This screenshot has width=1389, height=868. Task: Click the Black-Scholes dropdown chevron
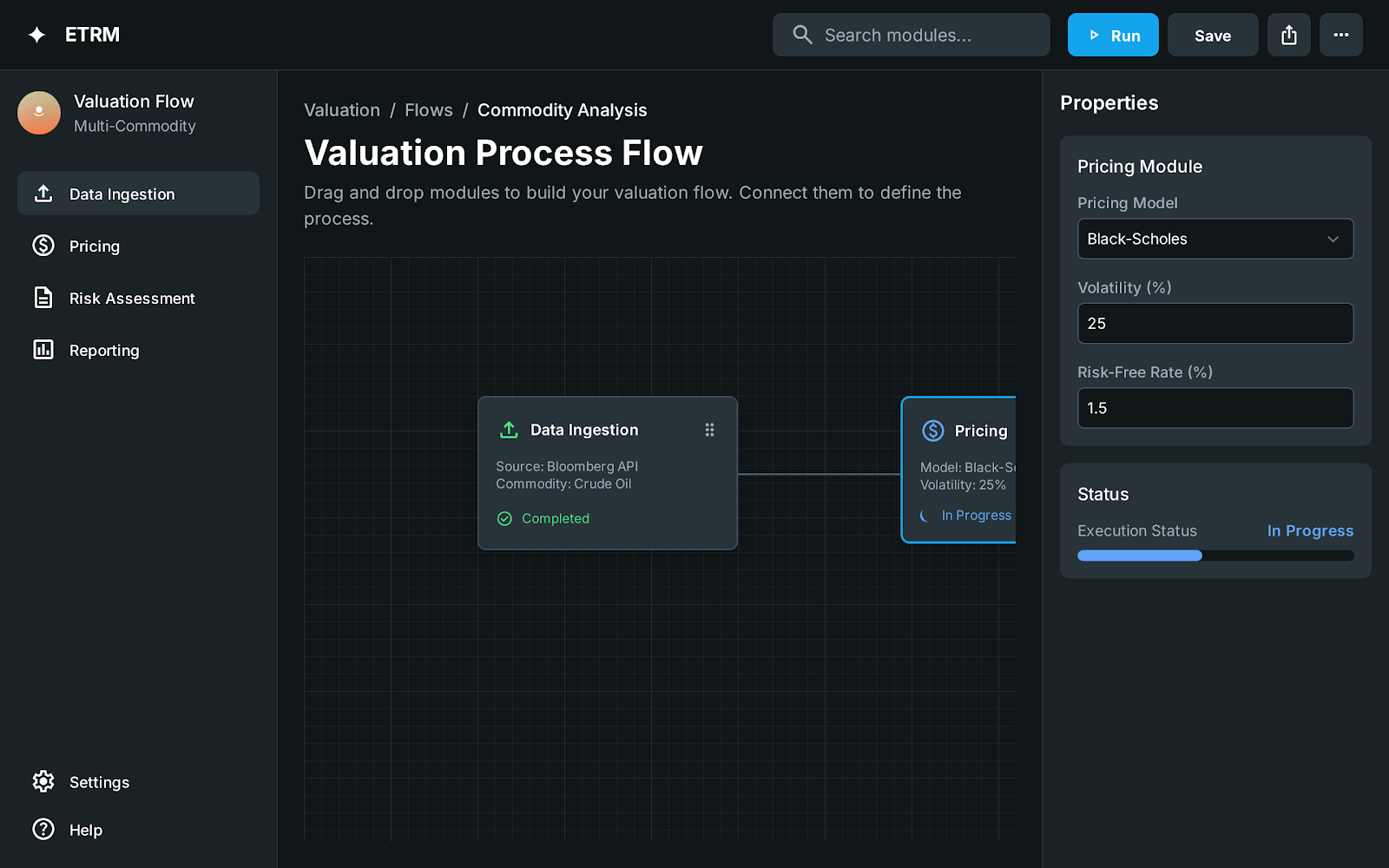point(1333,239)
